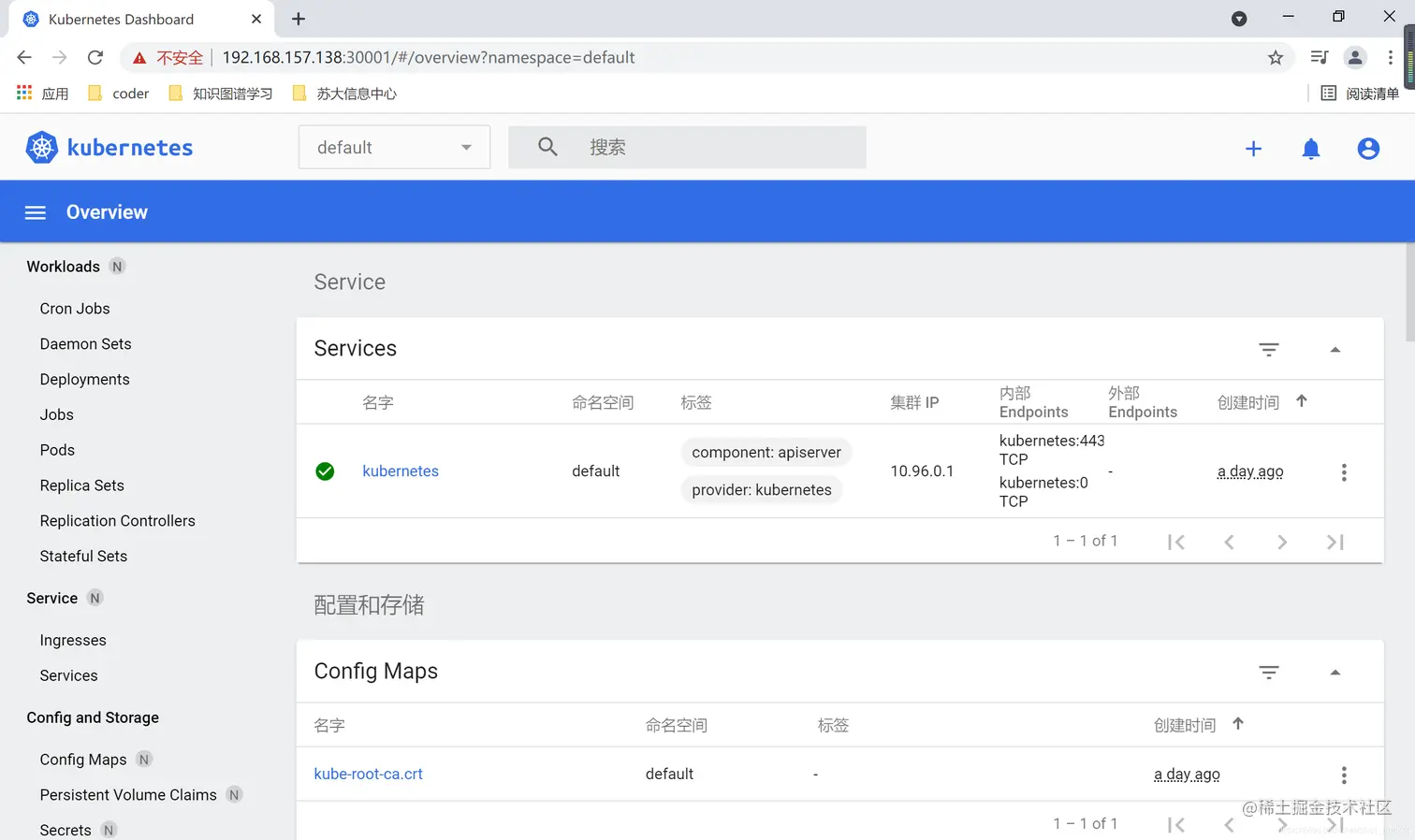The width and height of the screenshot is (1415, 840).
Task: Go to last page of Services list
Action: point(1335,542)
